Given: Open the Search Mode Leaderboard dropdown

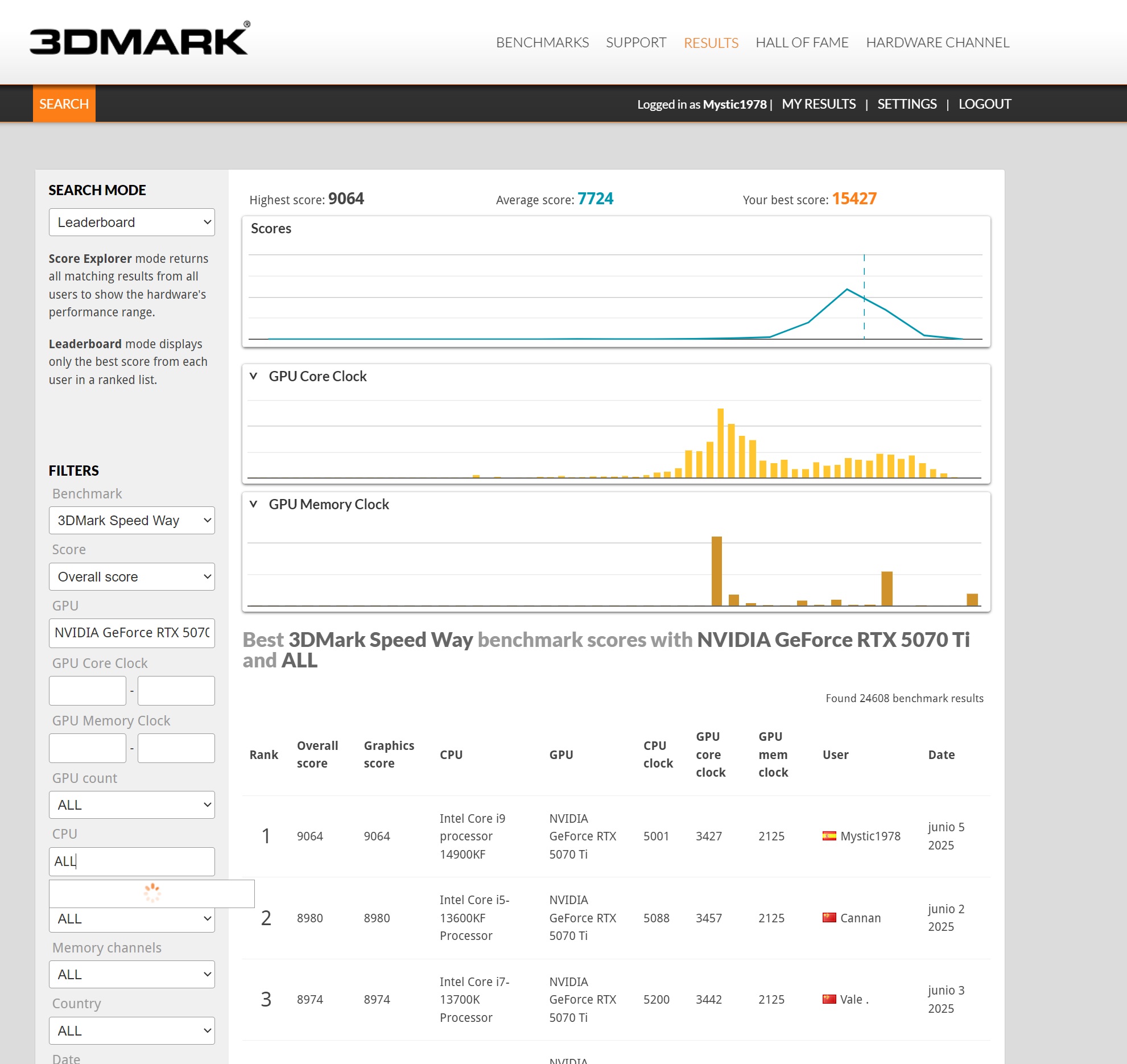Looking at the screenshot, I should tap(132, 222).
